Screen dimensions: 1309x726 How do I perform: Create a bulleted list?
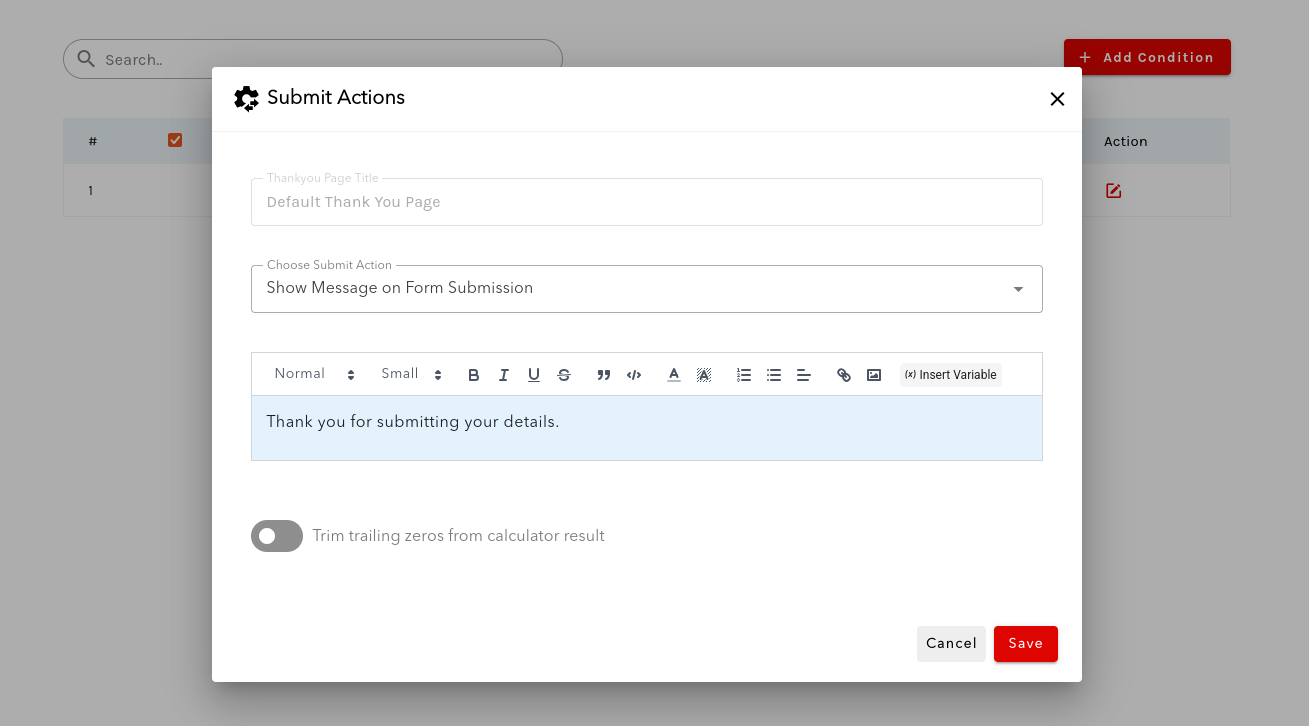tap(774, 375)
